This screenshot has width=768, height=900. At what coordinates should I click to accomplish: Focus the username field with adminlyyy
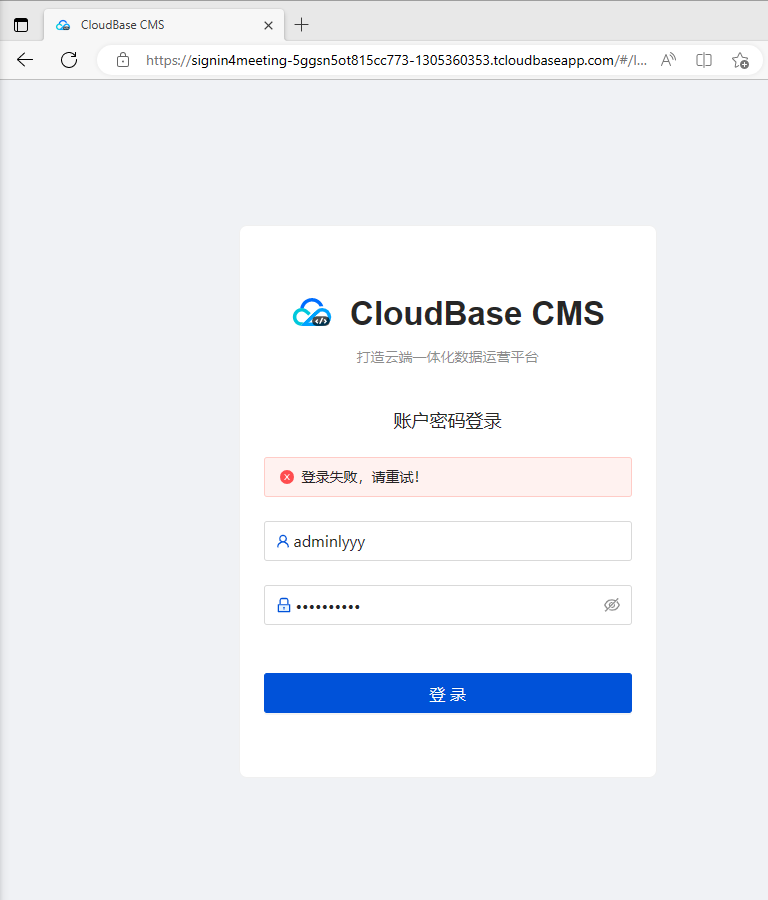(x=448, y=541)
